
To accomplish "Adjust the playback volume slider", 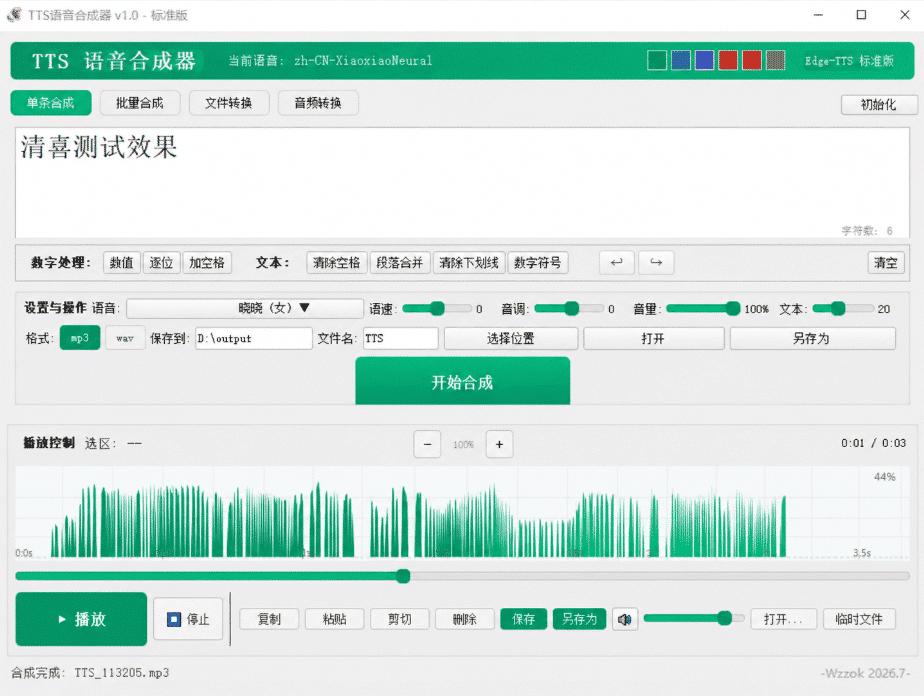I will point(694,618).
